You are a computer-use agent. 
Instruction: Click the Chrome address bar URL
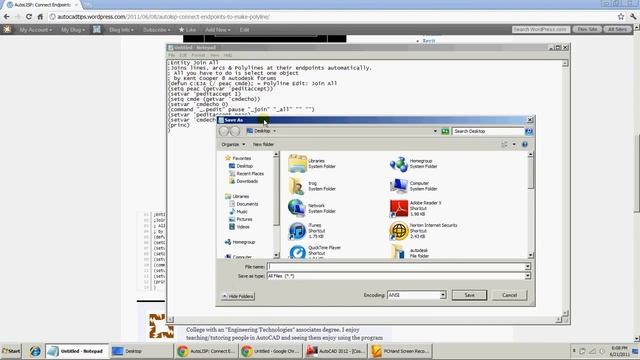click(163, 17)
